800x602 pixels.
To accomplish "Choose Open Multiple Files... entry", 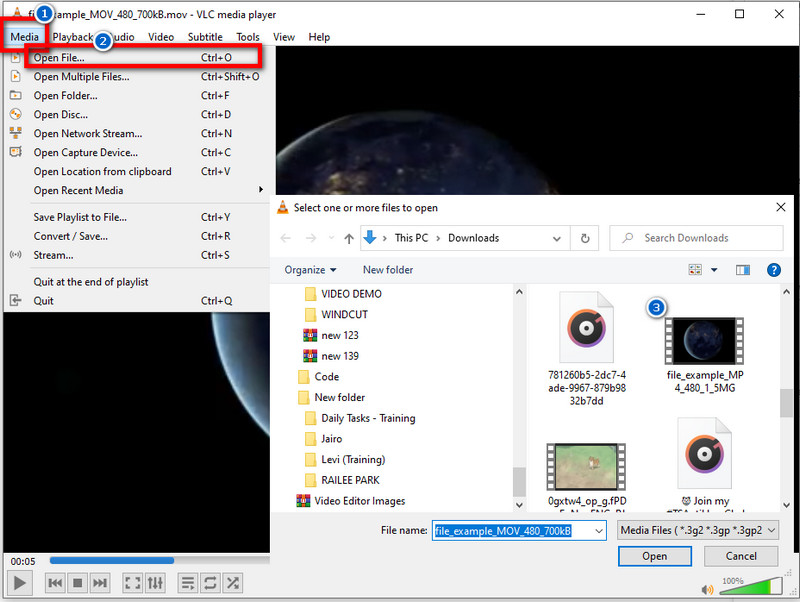I will [137, 77].
